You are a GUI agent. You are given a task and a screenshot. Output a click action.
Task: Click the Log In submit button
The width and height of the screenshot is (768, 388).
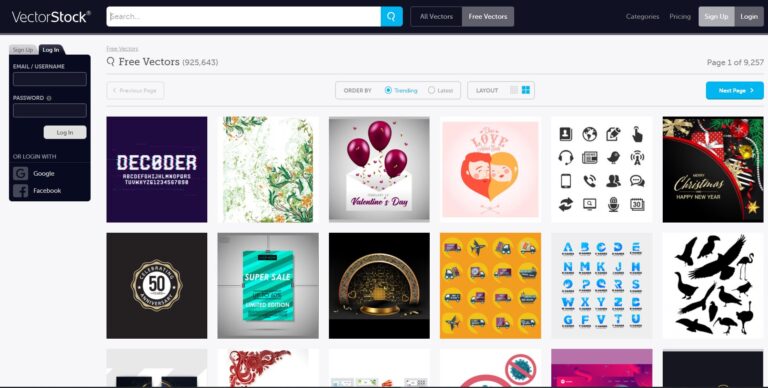point(65,132)
